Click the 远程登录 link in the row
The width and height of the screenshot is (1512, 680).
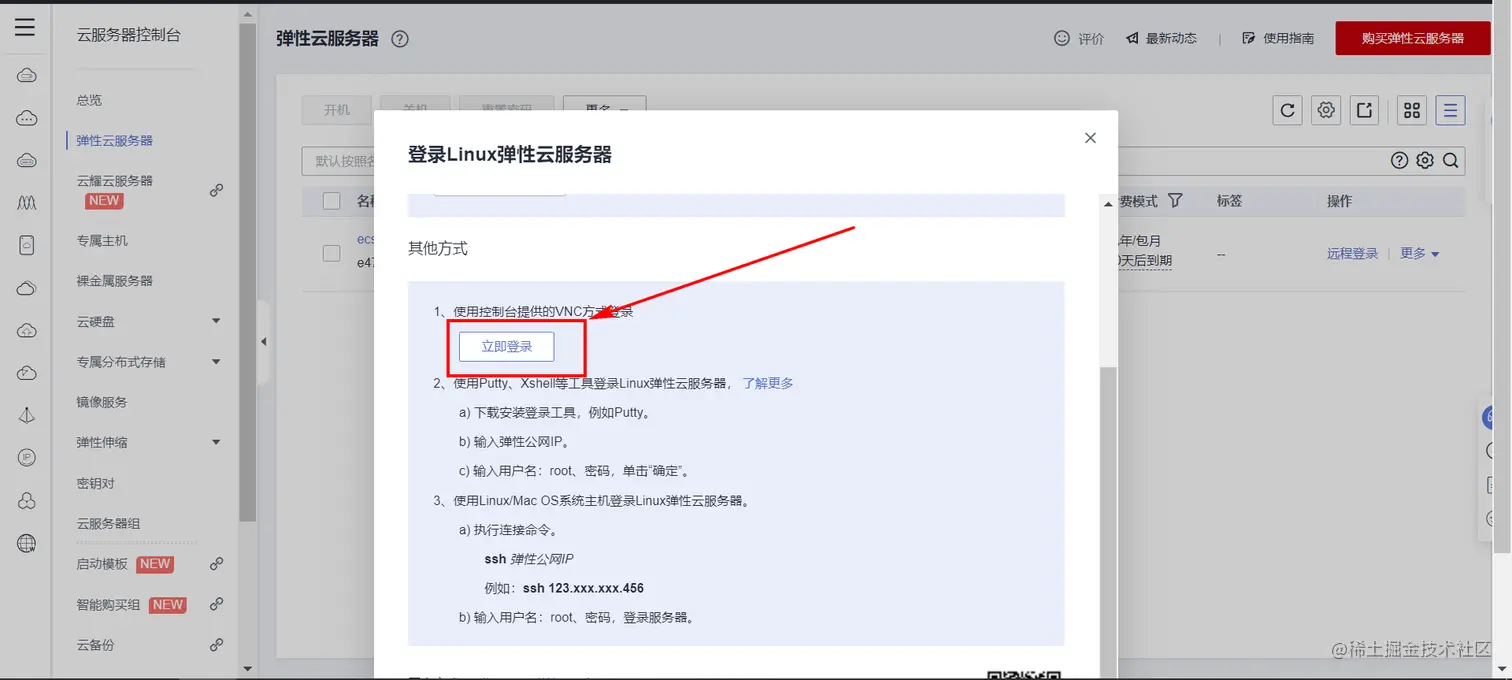coord(1352,254)
